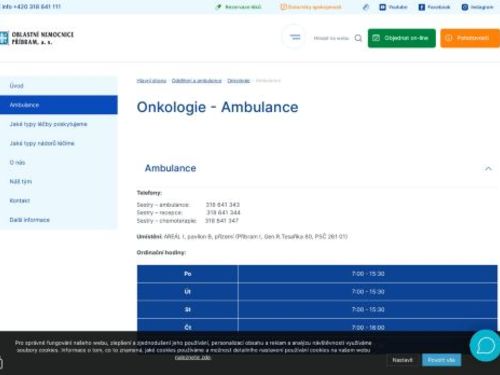Click the green pin icon in top bar

click(219, 7)
